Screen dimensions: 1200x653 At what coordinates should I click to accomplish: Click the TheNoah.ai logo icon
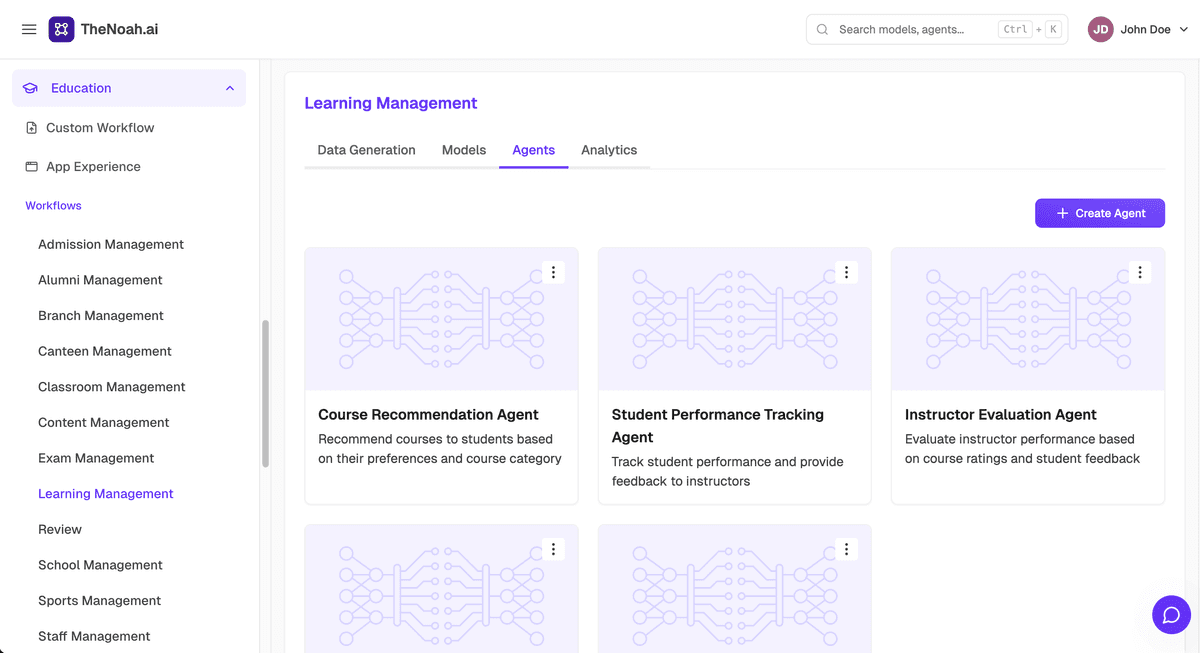[x=61, y=30]
